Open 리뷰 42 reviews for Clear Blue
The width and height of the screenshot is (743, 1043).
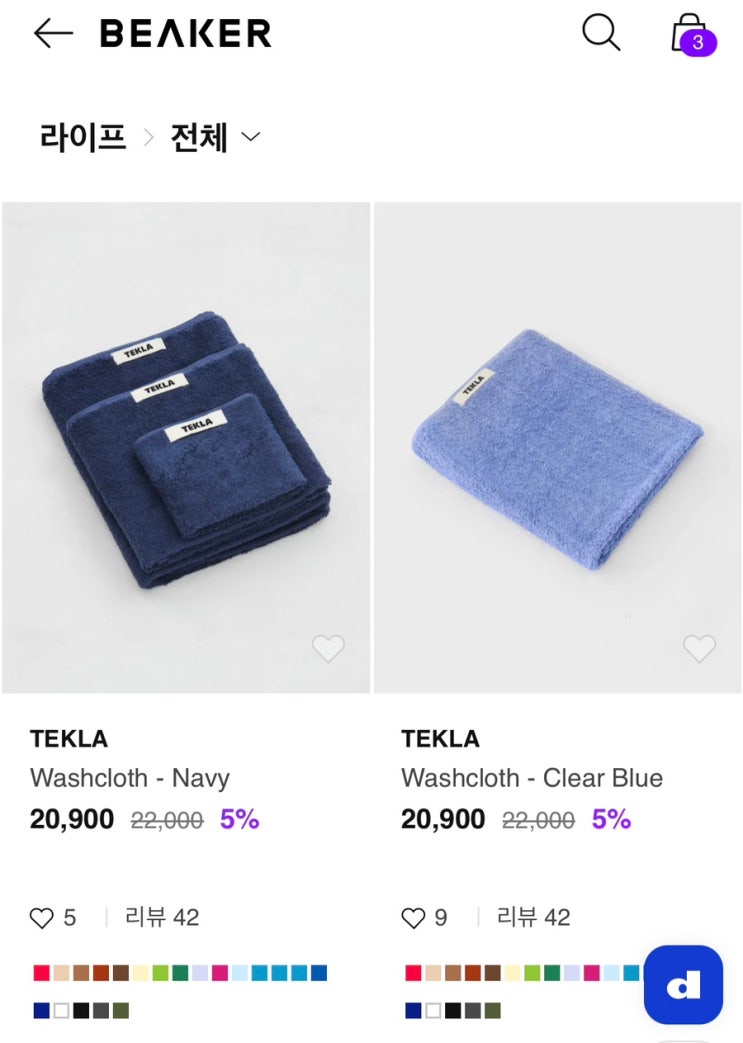tap(533, 917)
